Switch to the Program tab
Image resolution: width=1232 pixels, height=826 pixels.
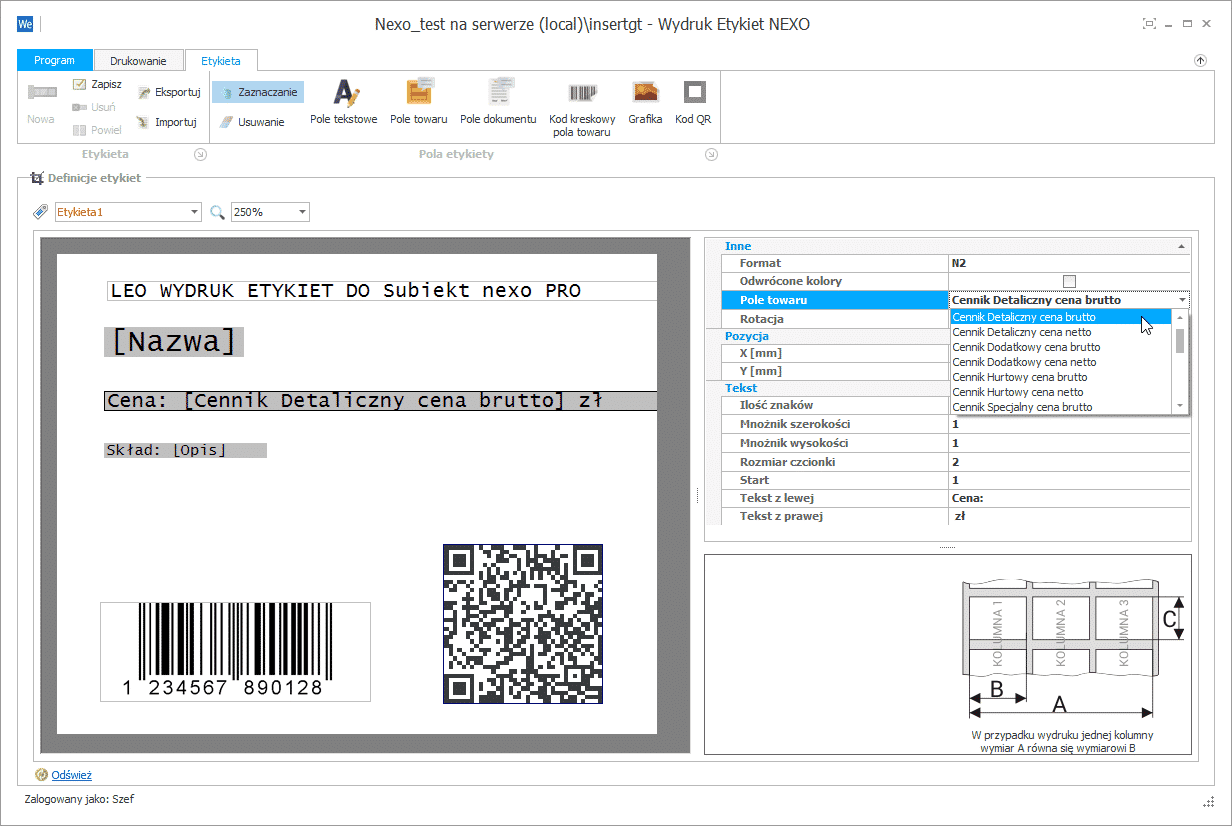coord(55,60)
